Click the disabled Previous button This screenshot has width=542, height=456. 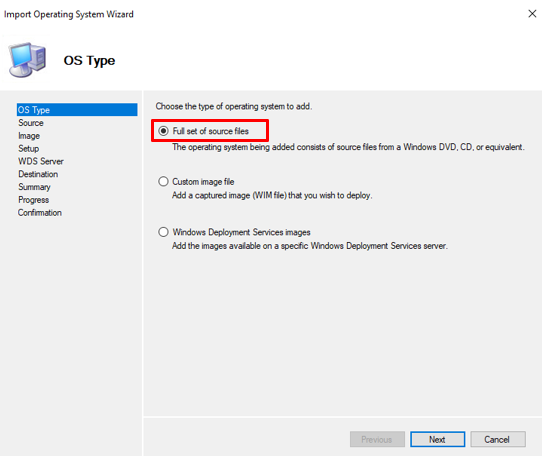click(377, 439)
